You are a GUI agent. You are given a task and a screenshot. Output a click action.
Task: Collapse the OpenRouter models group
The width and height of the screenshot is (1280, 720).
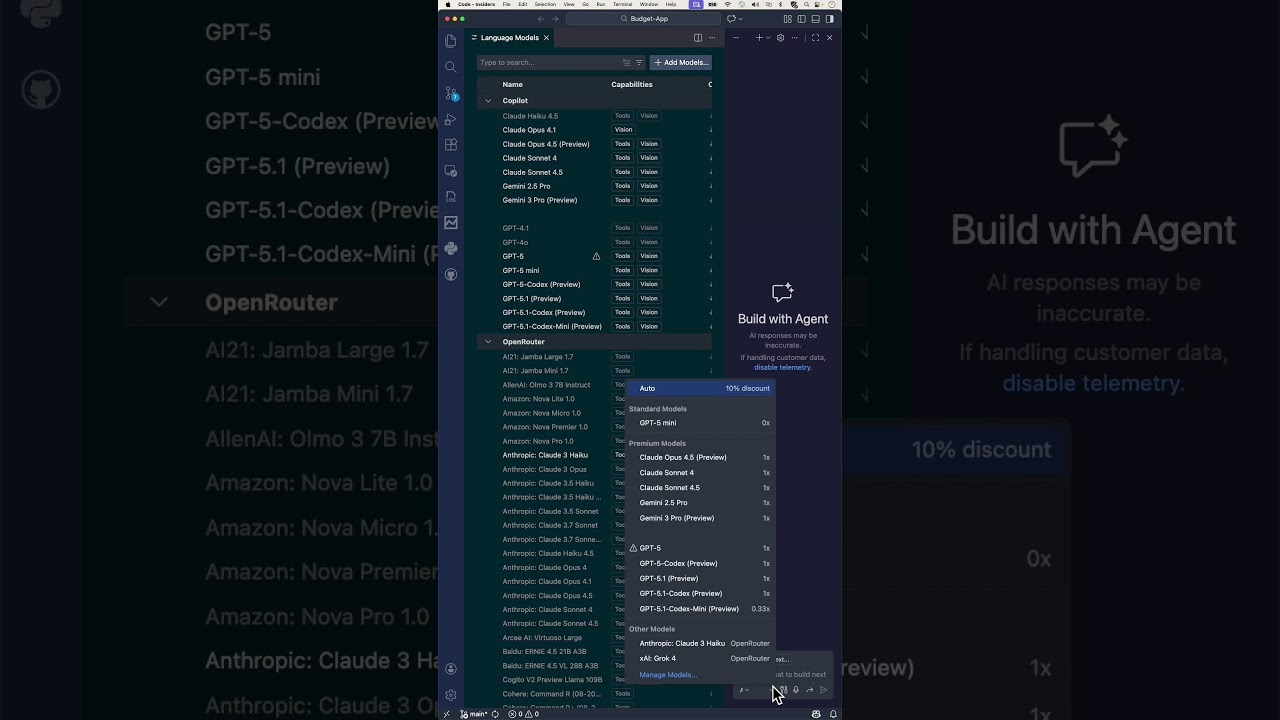click(488, 342)
